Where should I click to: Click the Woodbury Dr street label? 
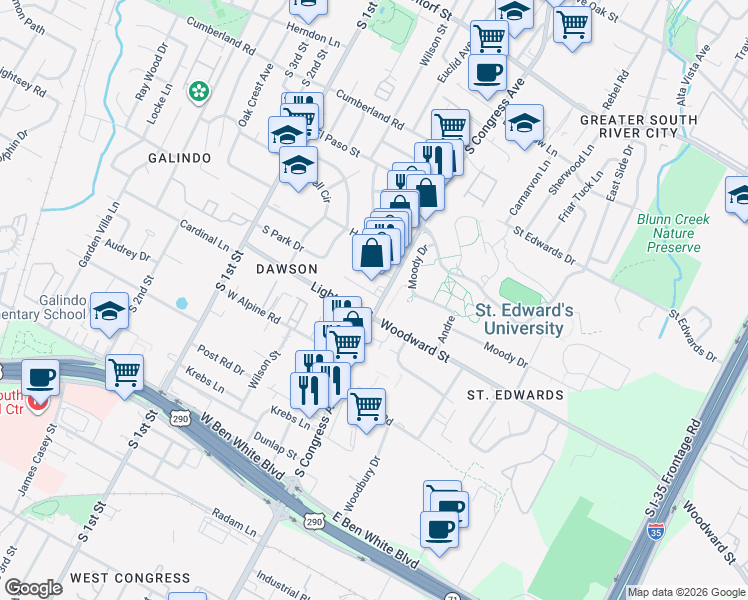tap(362, 484)
